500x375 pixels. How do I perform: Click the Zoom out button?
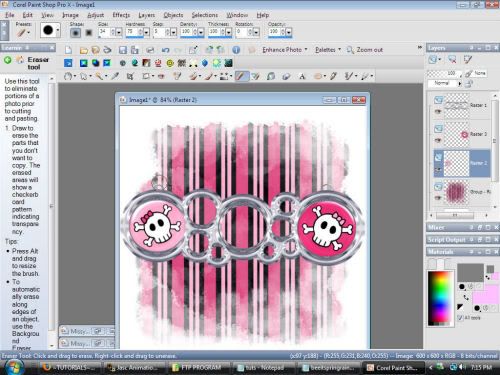(365, 50)
